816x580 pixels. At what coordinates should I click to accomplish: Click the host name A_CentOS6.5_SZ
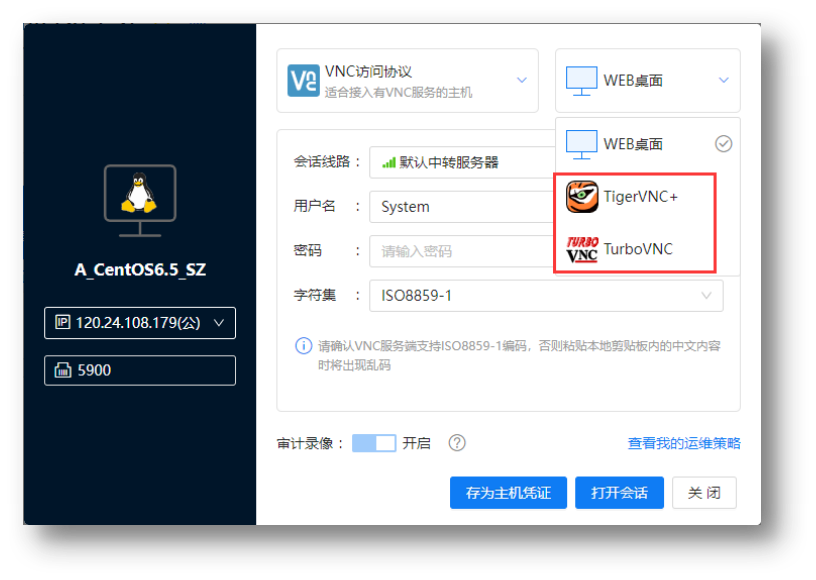(140, 270)
